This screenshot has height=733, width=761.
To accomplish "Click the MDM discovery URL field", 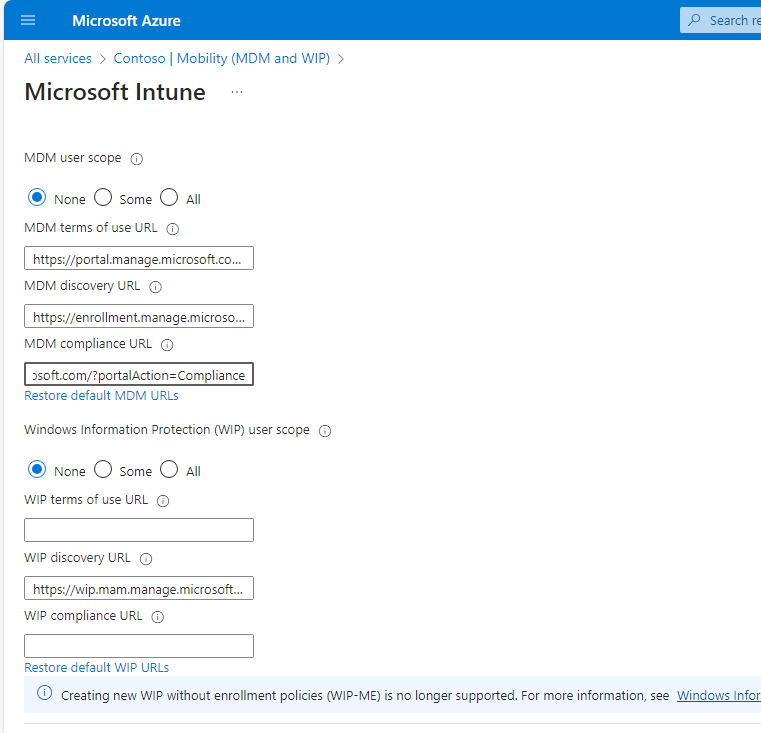I will tap(139, 317).
